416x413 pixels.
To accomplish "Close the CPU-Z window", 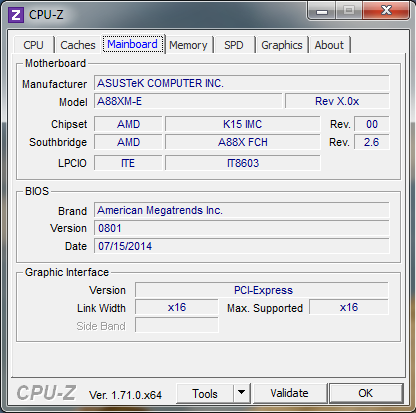I will (x=386, y=11).
